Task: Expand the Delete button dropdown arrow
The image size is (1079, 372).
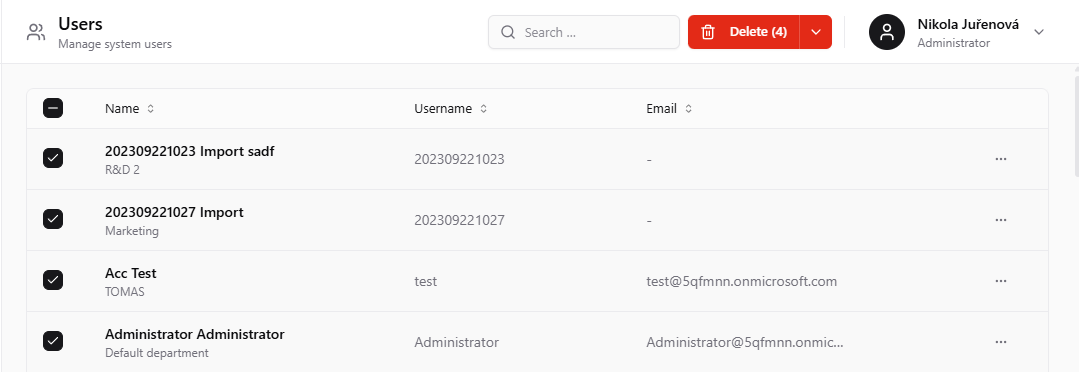Action: (x=816, y=32)
